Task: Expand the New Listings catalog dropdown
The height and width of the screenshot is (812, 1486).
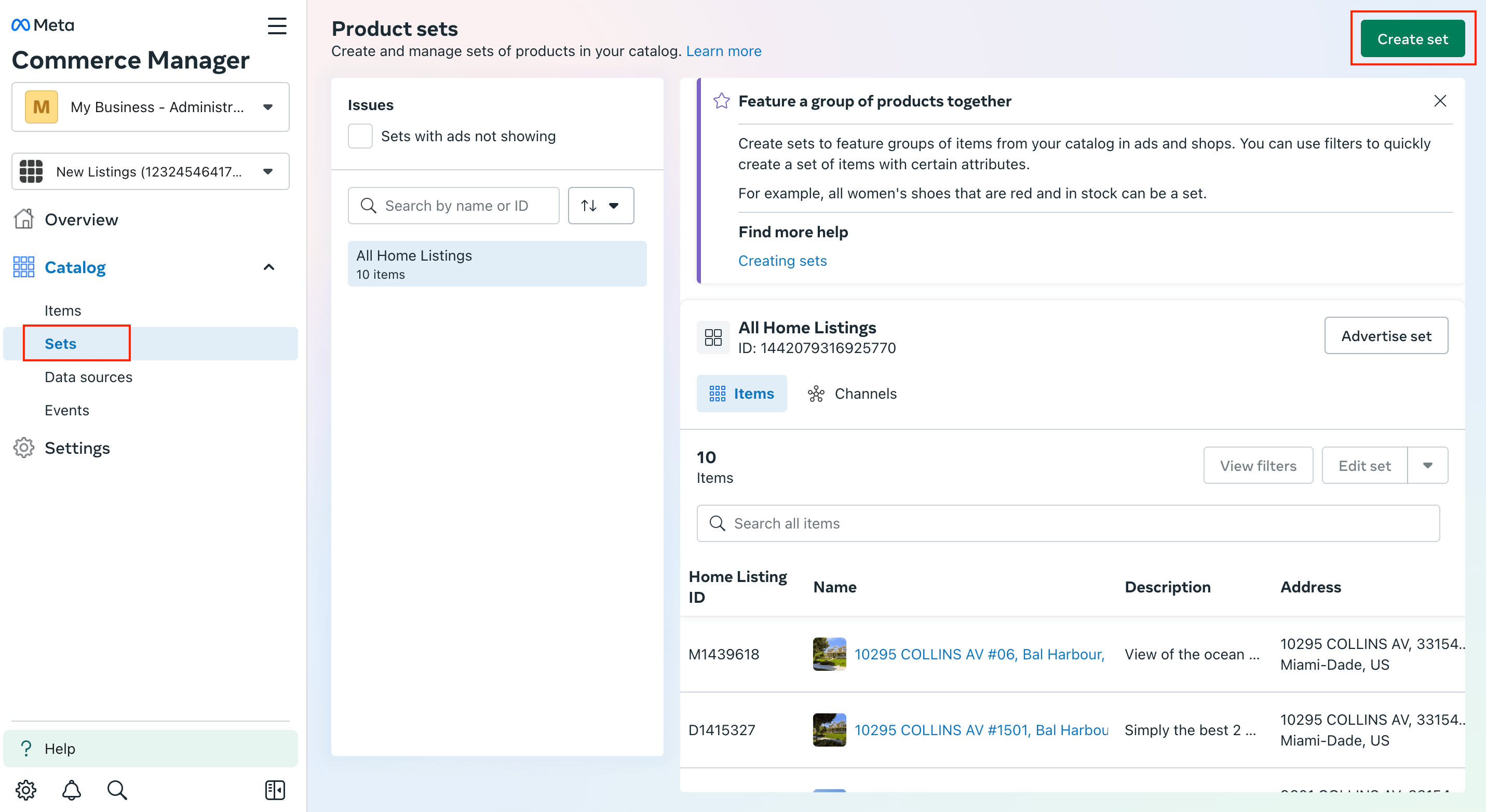Action: [150, 171]
